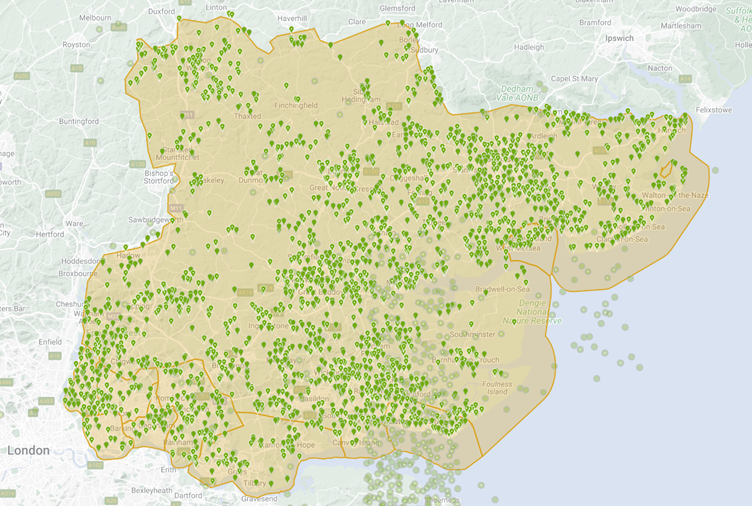Click the A102 road shield
Viewport: 752px width, 506px height.
coord(95,465)
